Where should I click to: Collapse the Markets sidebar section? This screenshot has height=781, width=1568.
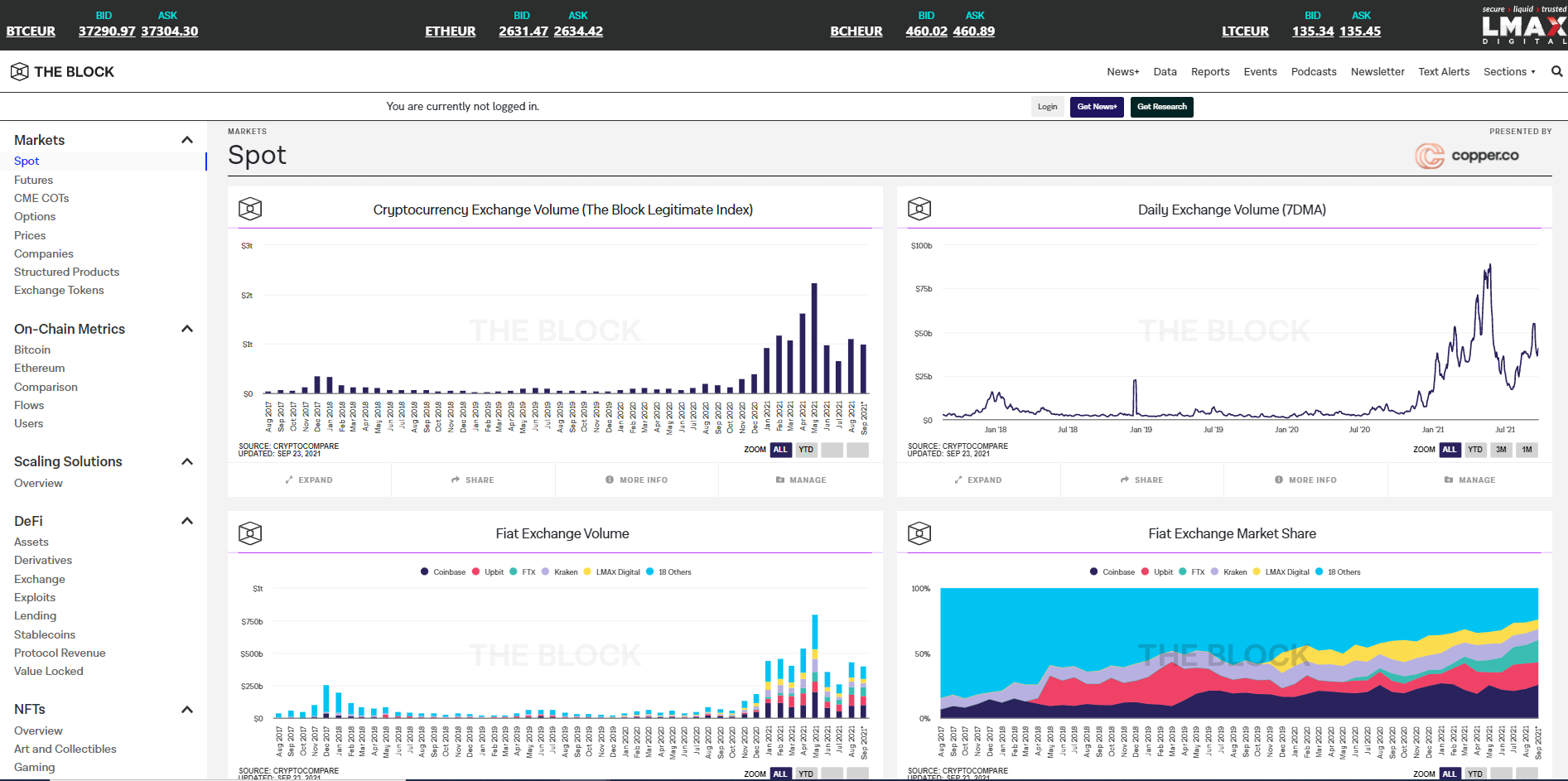pos(187,140)
